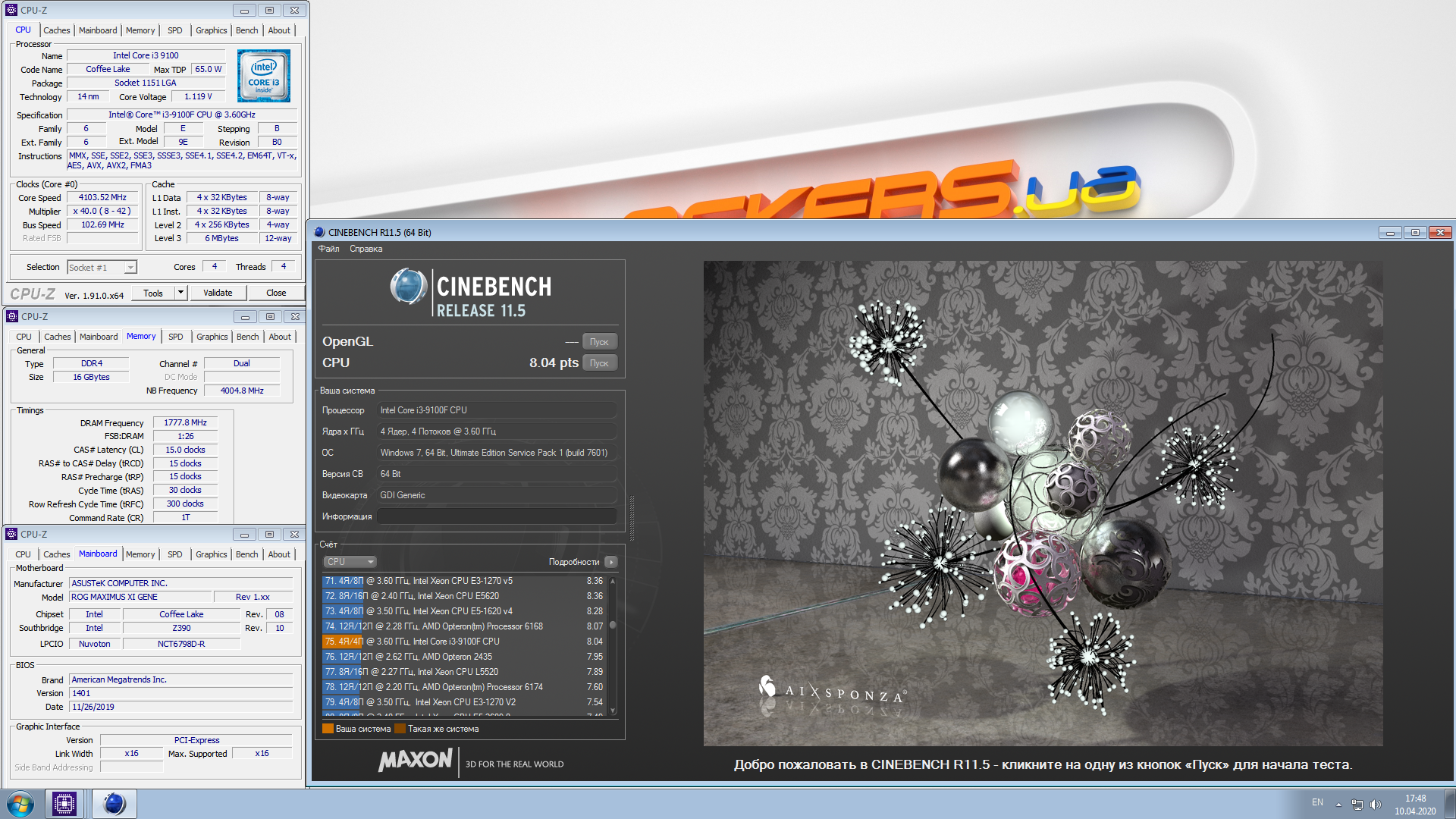
Task: Click the Multiplier x 40.0 value
Action: click(103, 211)
